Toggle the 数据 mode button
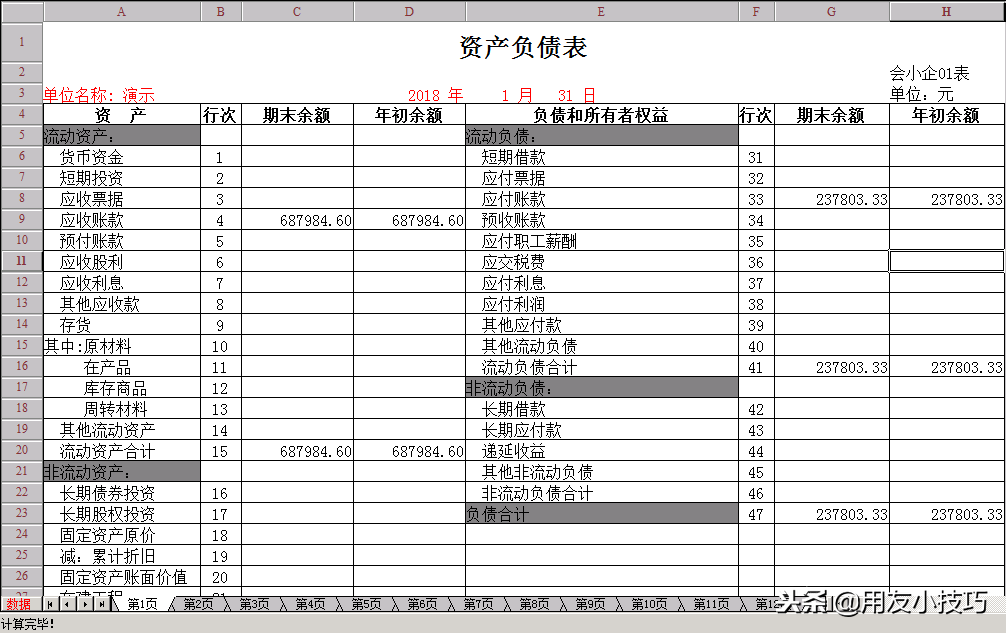1006x633 pixels. [19, 604]
